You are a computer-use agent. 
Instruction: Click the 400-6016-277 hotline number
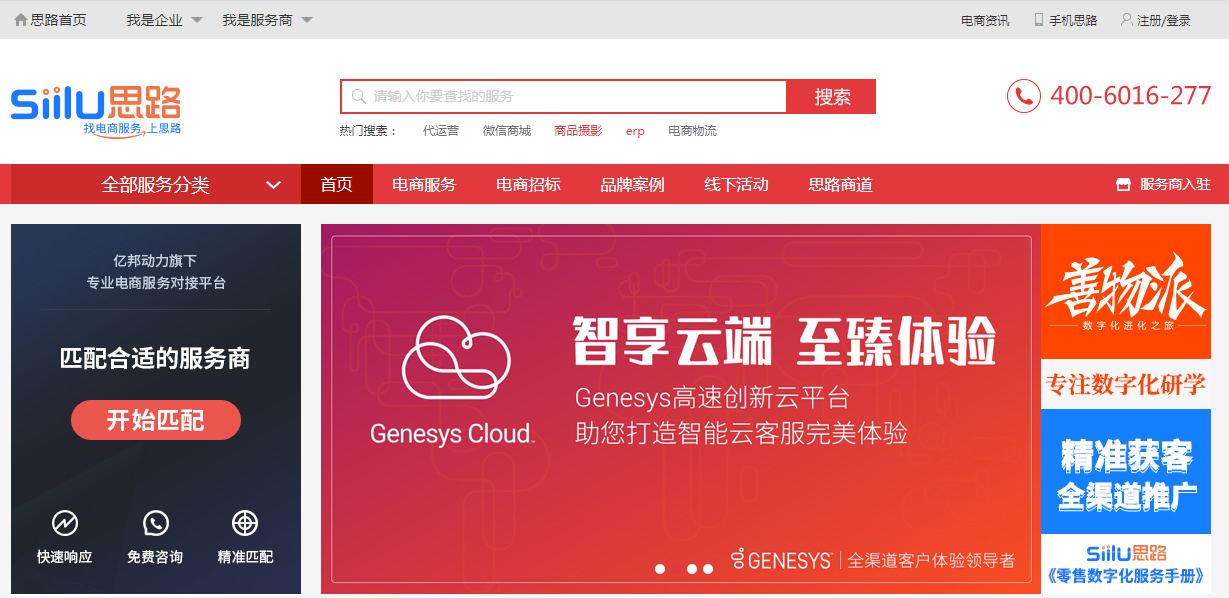[x=1131, y=96]
